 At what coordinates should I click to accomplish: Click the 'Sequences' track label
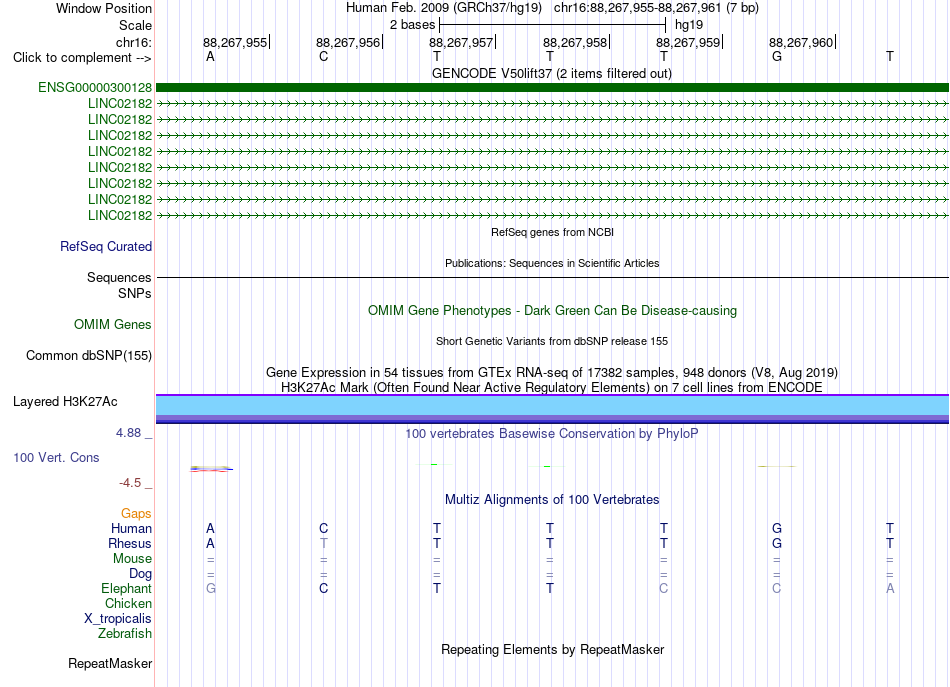pos(119,277)
